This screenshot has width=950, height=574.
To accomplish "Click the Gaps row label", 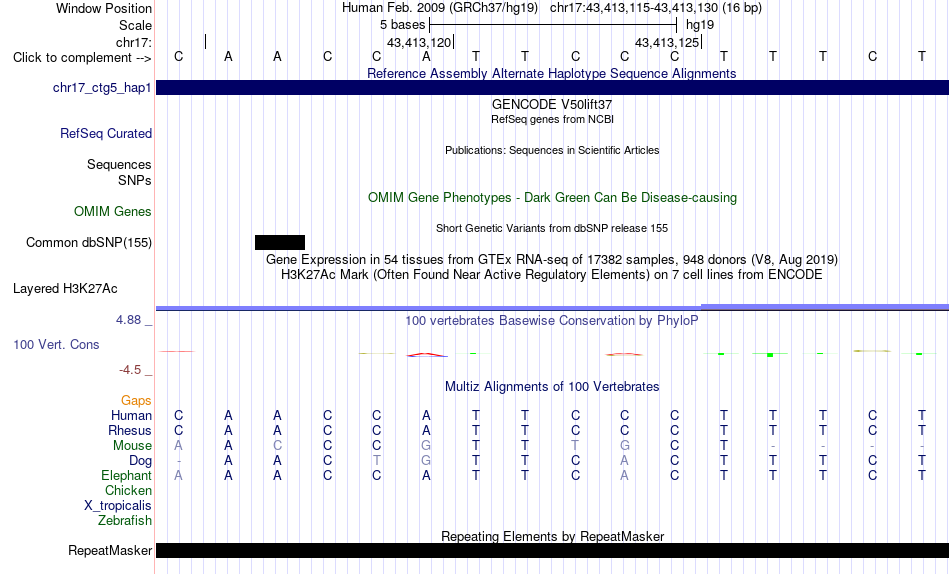I will point(136,401).
